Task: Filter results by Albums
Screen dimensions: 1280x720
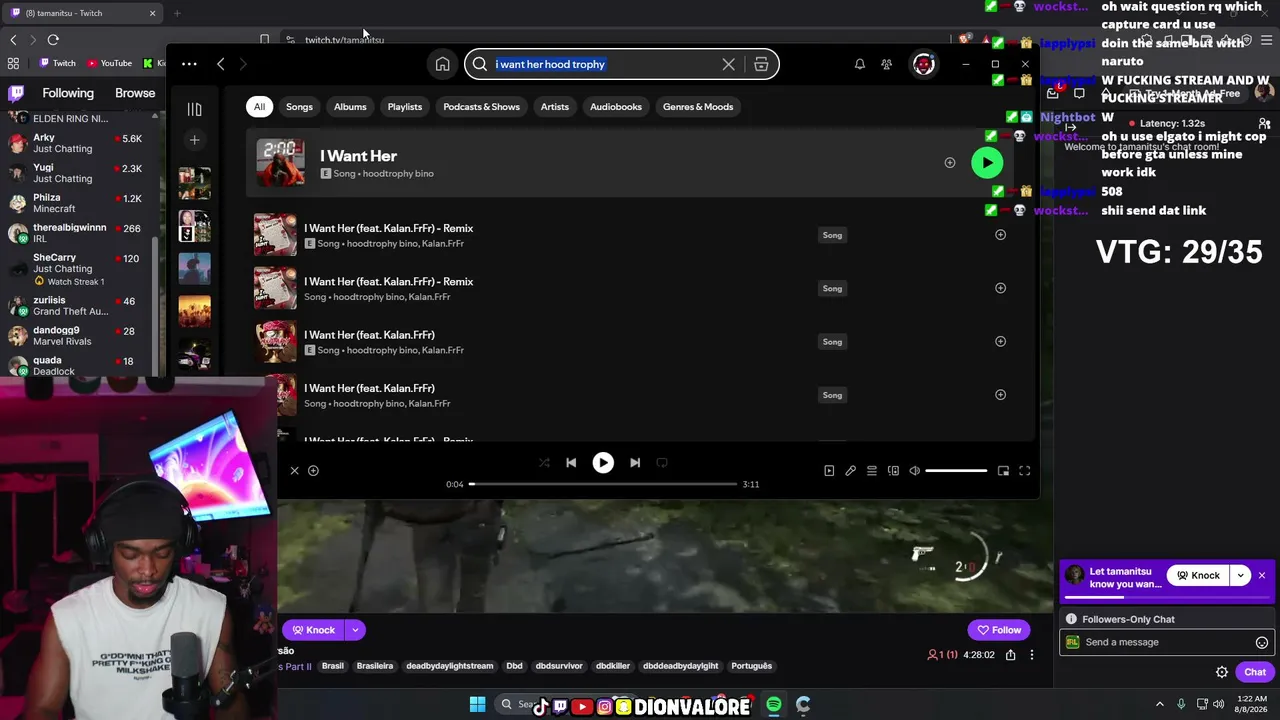Action: [x=350, y=107]
